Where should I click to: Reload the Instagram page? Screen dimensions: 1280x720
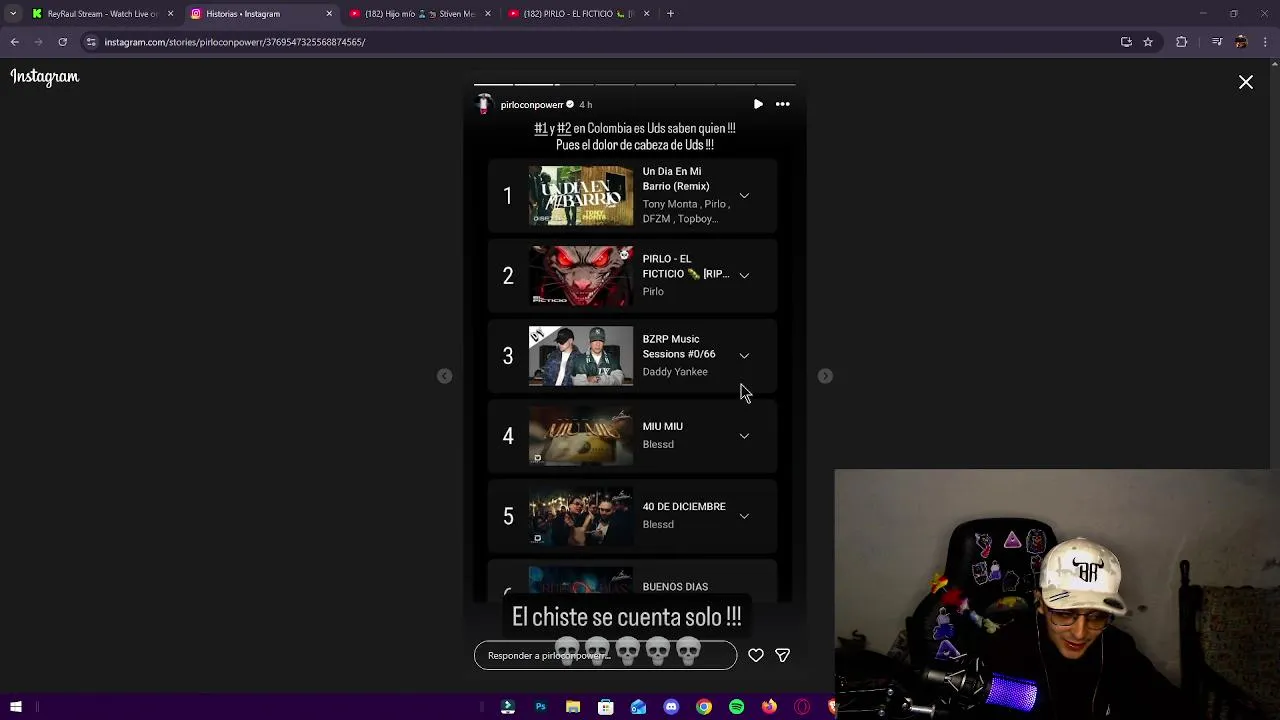(x=62, y=42)
